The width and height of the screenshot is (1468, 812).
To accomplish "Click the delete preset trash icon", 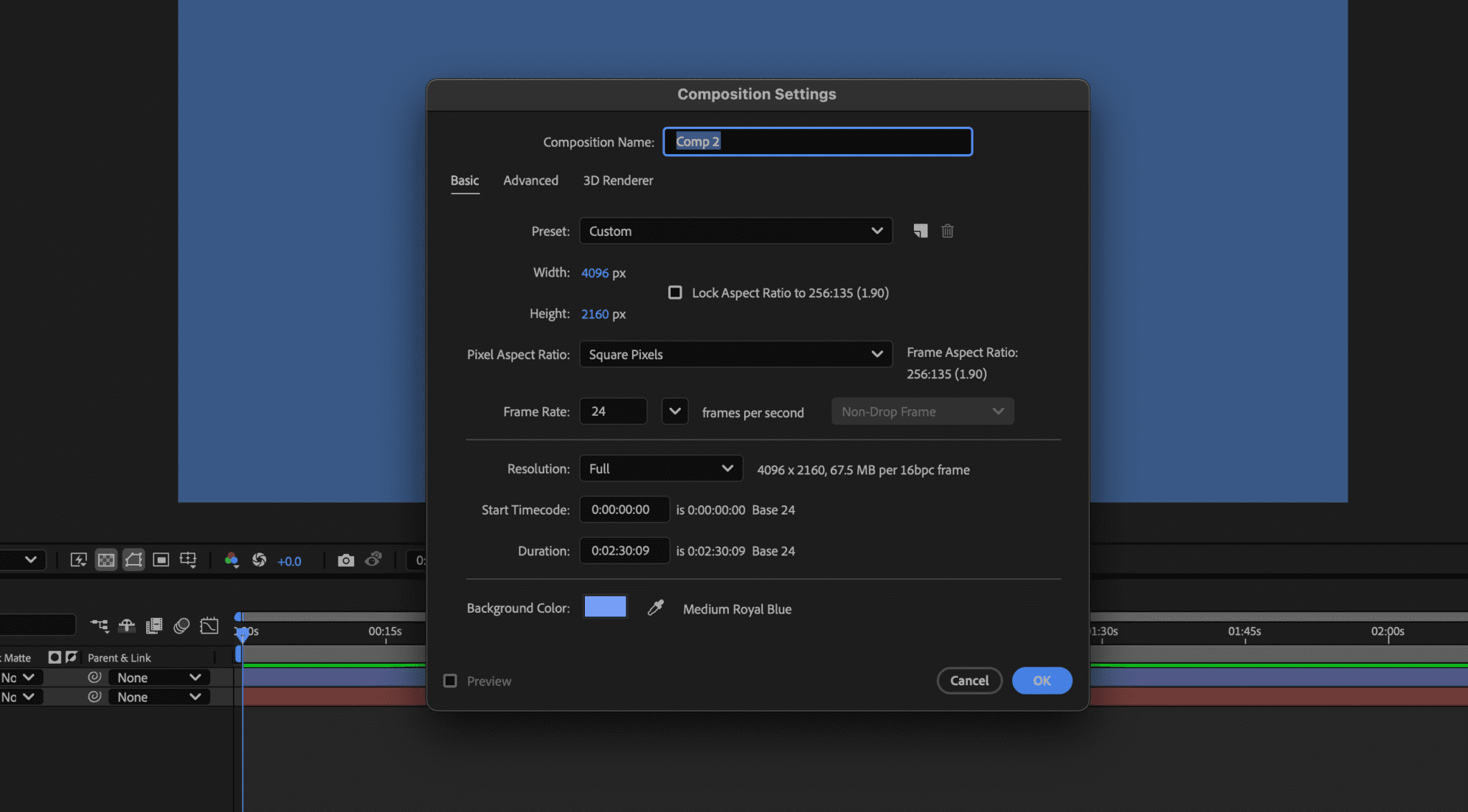I will 948,231.
